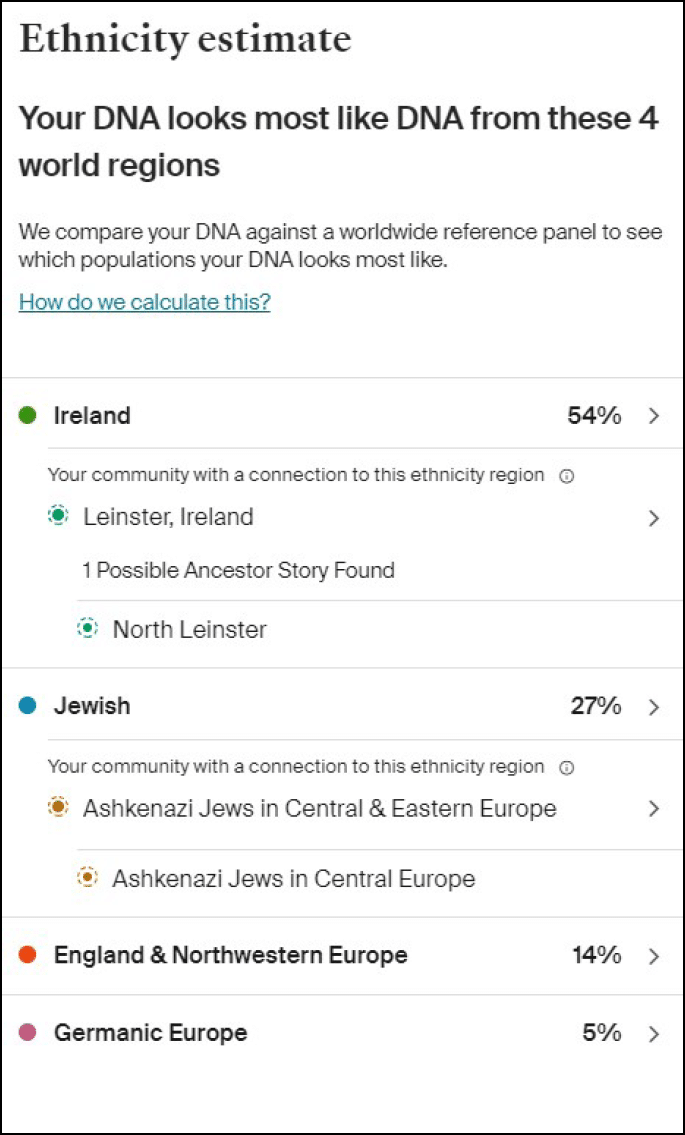This screenshot has width=685, height=1135.
Task: Click the pink Germanic Europe dot
Action: (28, 1032)
